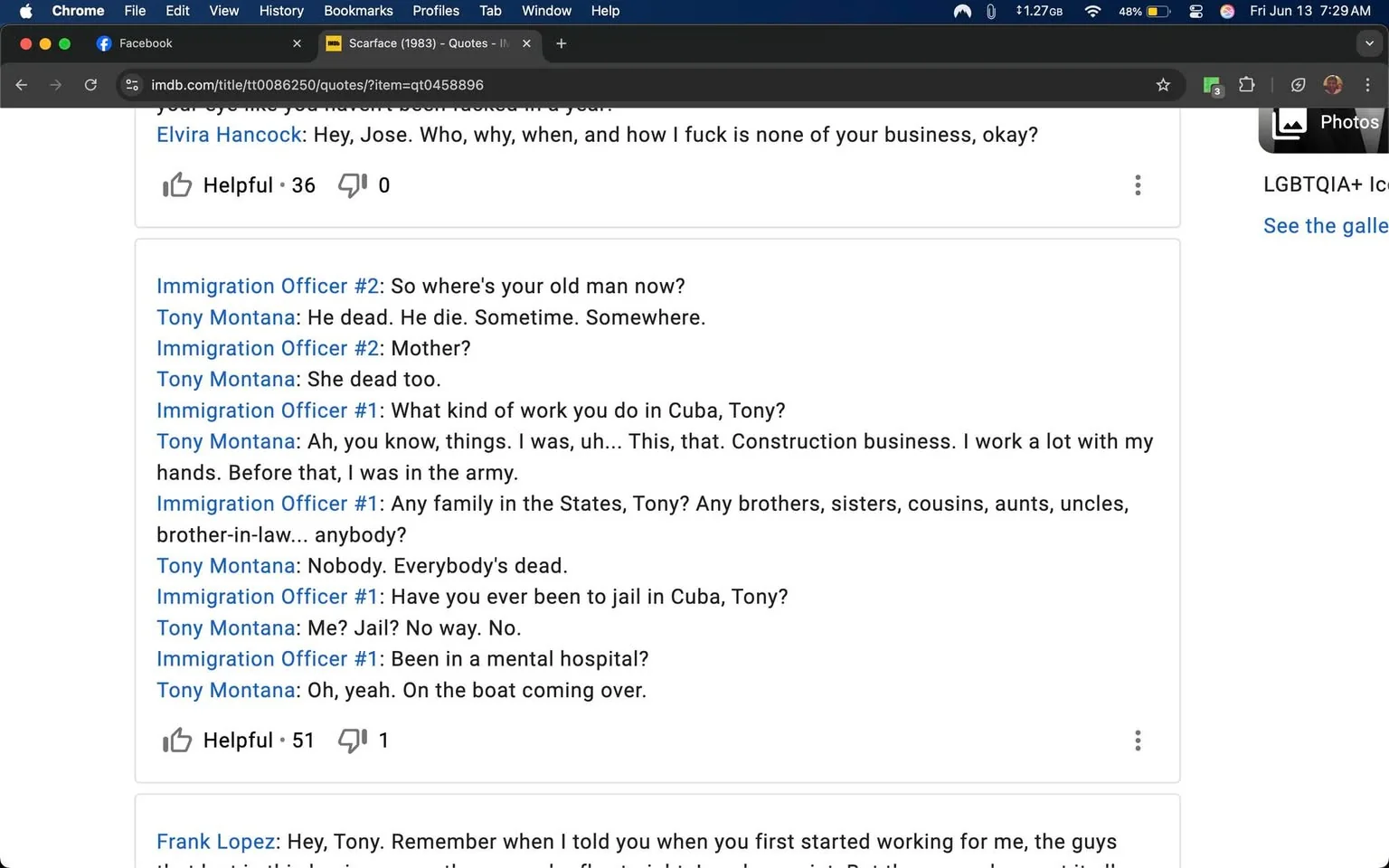The height and width of the screenshot is (868, 1389).
Task: Open the Window menu
Action: tap(546, 11)
